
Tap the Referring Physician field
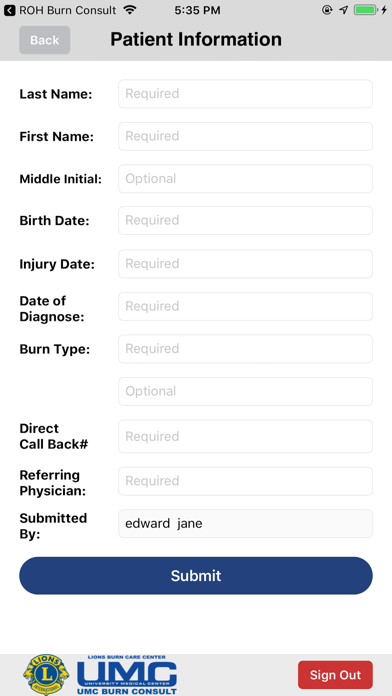(x=245, y=481)
